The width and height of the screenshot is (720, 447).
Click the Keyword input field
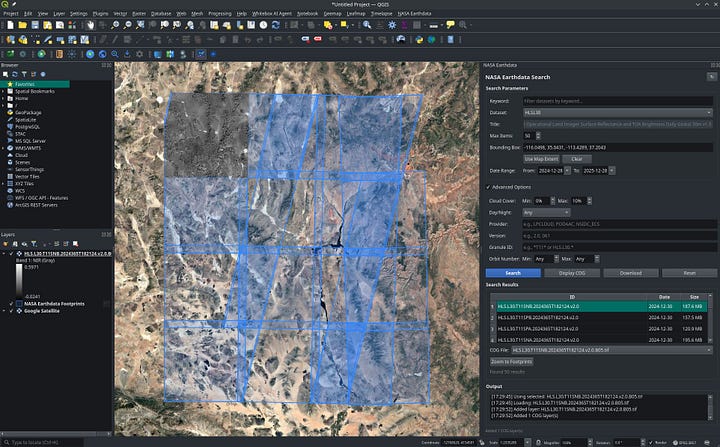[618, 101]
